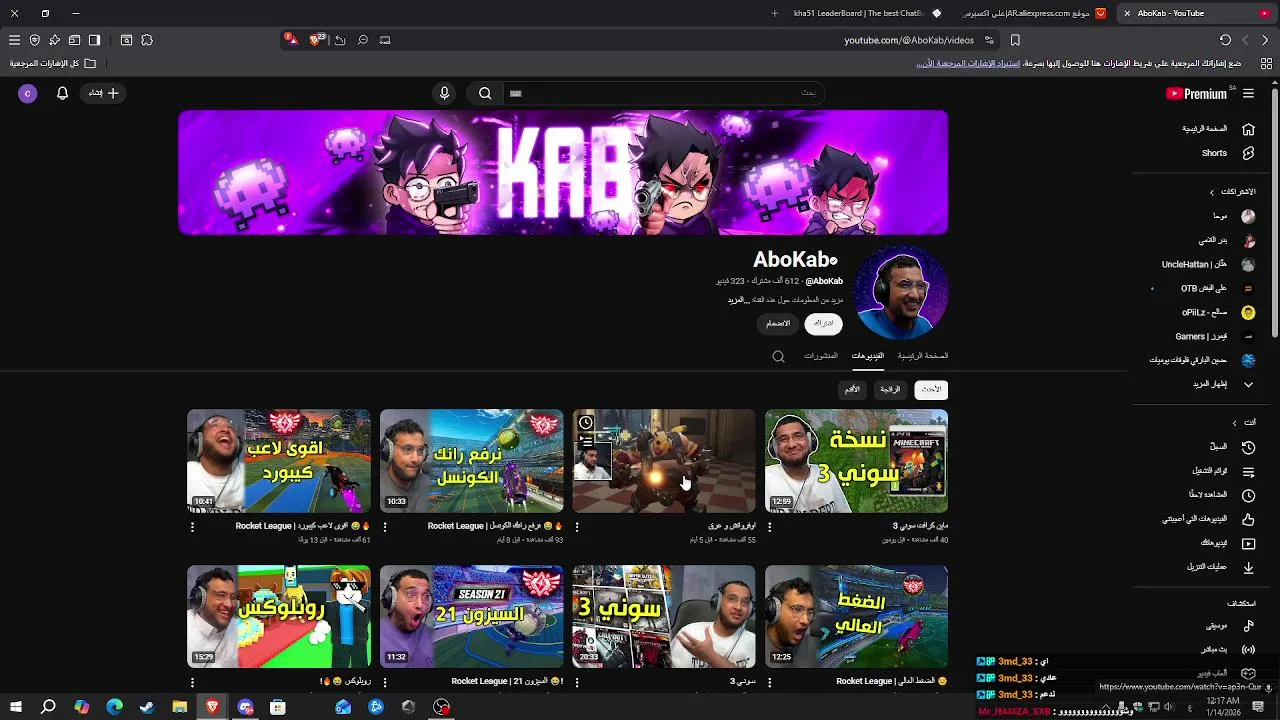Toggle the YouTube guide hamburger menu
Image resolution: width=1280 pixels, height=720 pixels.
[x=1248, y=93]
